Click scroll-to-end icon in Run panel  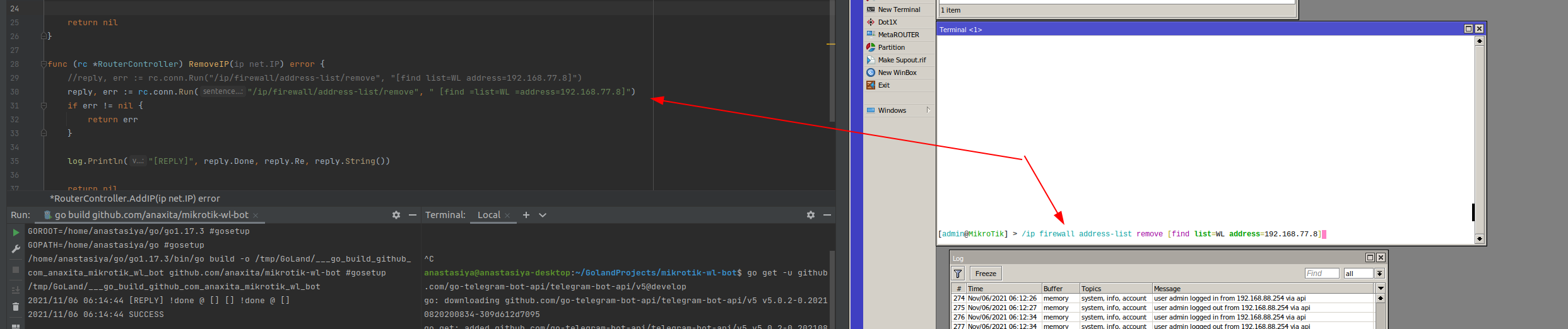[16, 290]
